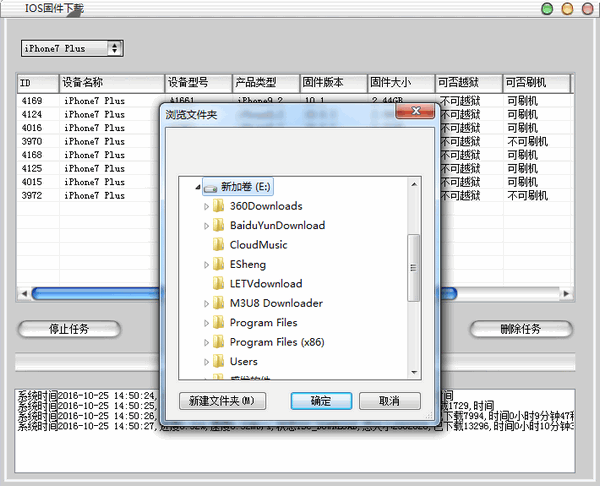Click the 停止任务 button
The height and width of the screenshot is (486, 600).
[x=69, y=329]
